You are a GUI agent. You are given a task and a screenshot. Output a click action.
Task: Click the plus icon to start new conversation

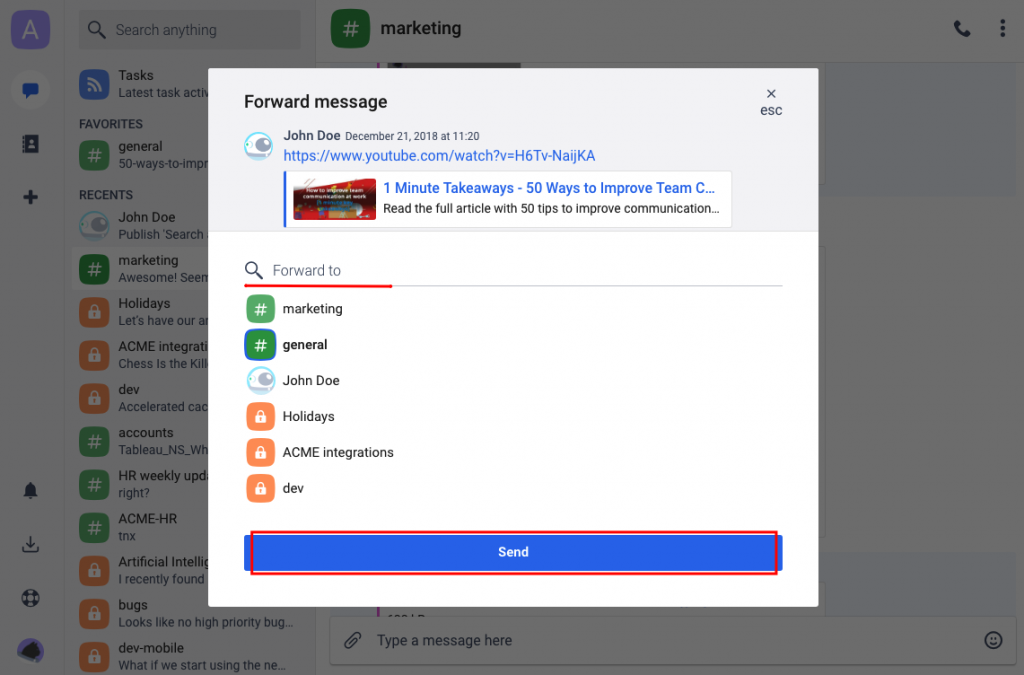[30, 196]
